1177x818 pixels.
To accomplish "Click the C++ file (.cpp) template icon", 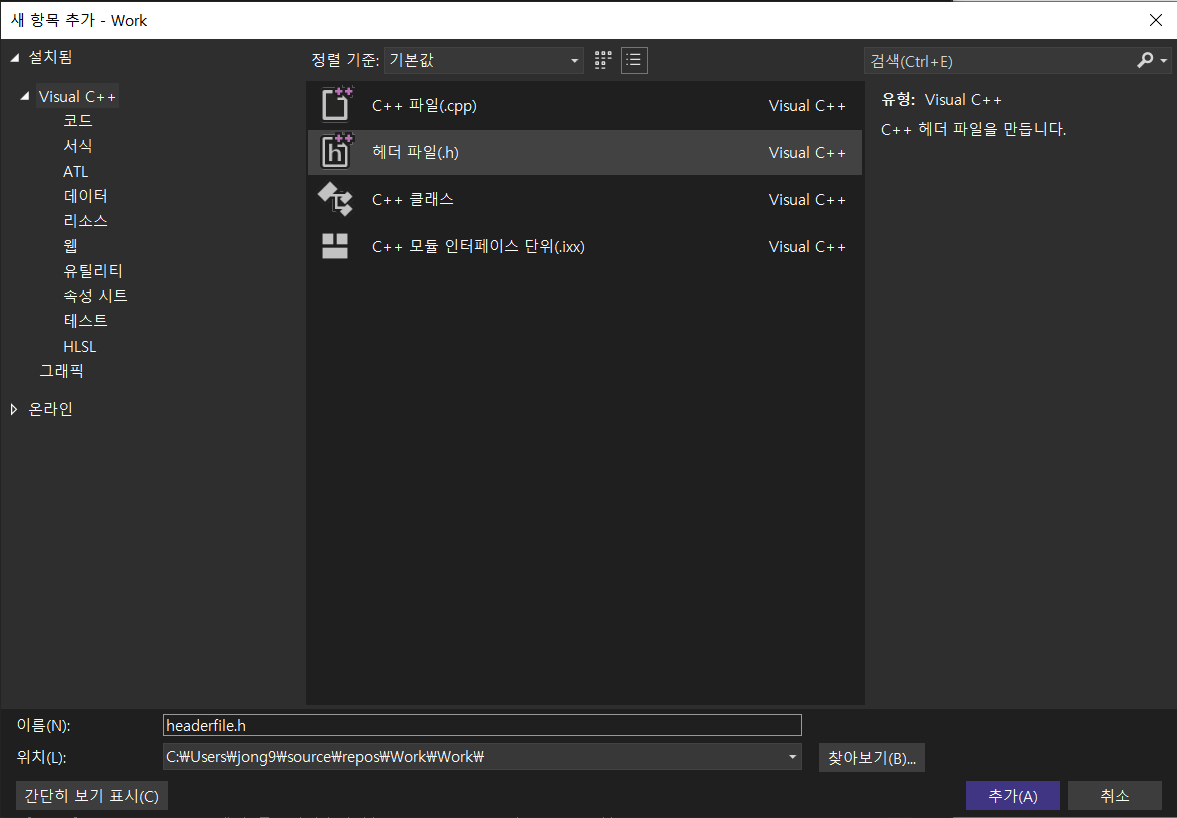I will (336, 104).
